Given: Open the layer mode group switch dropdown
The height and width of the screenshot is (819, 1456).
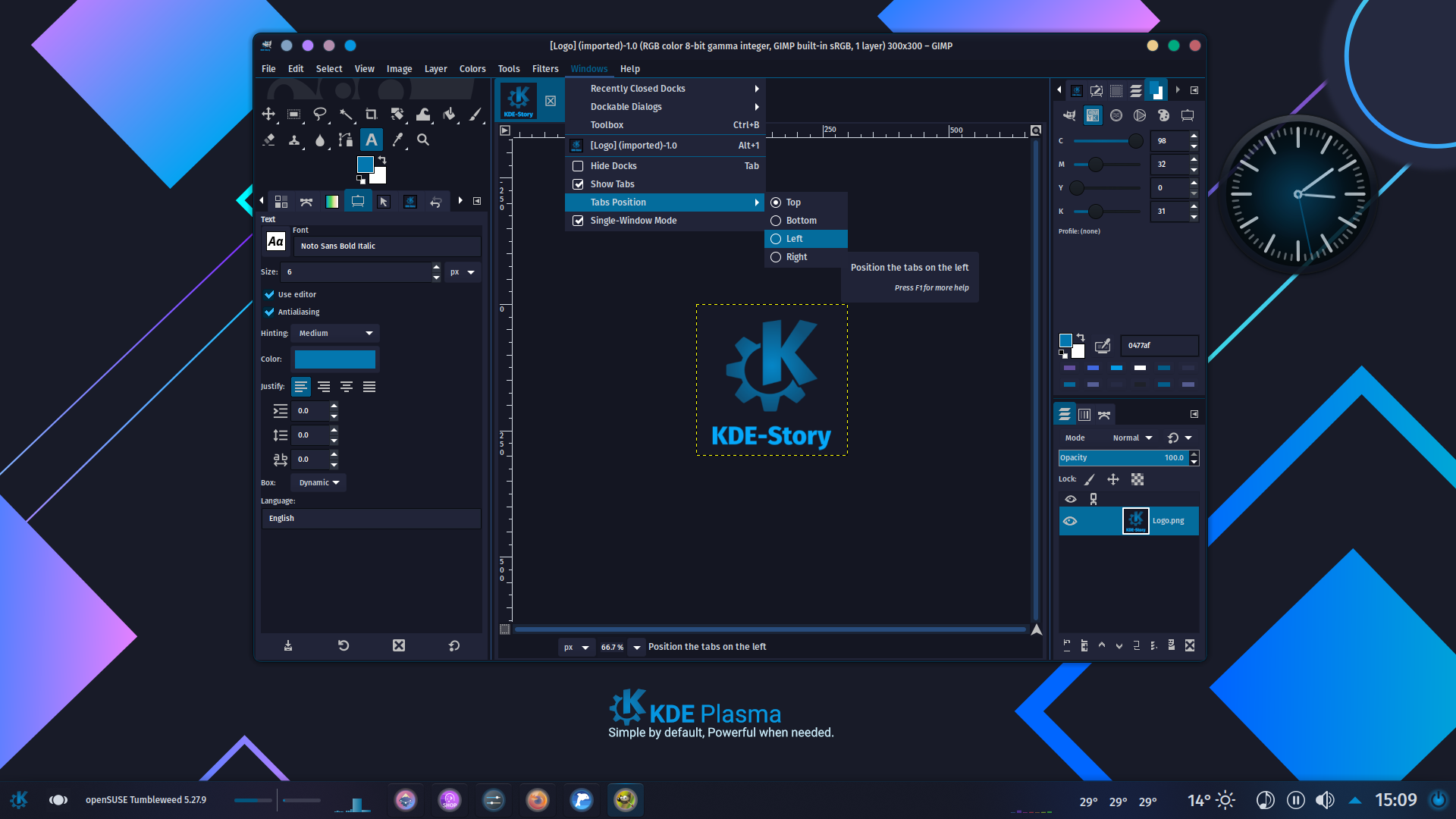Looking at the screenshot, I should tap(1180, 438).
